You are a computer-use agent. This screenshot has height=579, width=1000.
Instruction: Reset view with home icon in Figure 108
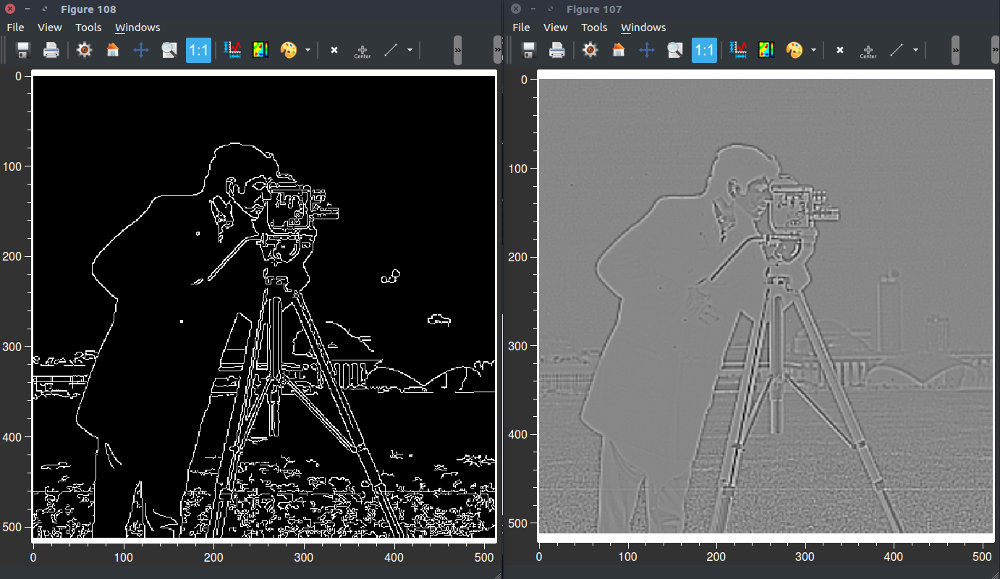pyautogui.click(x=112, y=50)
